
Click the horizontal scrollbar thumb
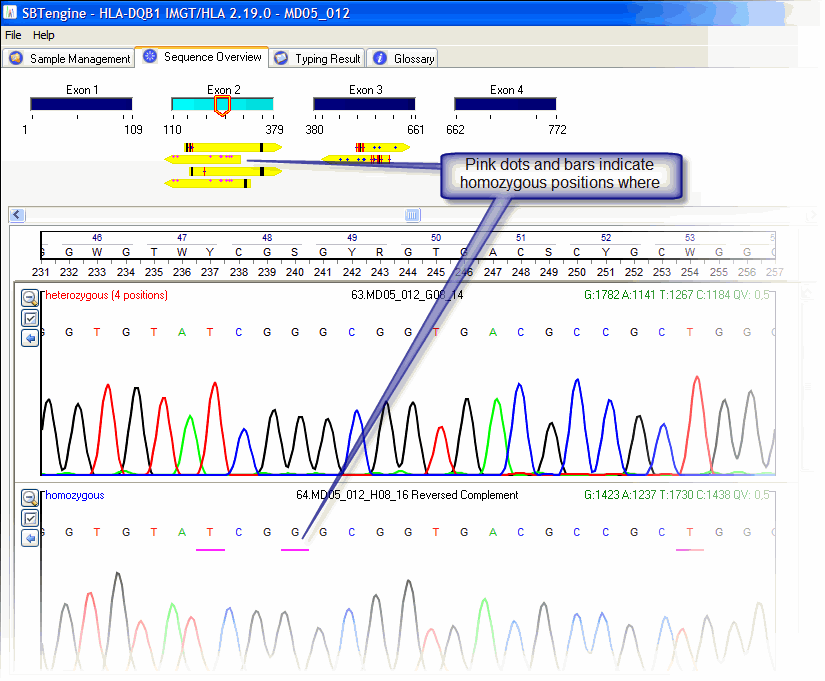pos(412,215)
